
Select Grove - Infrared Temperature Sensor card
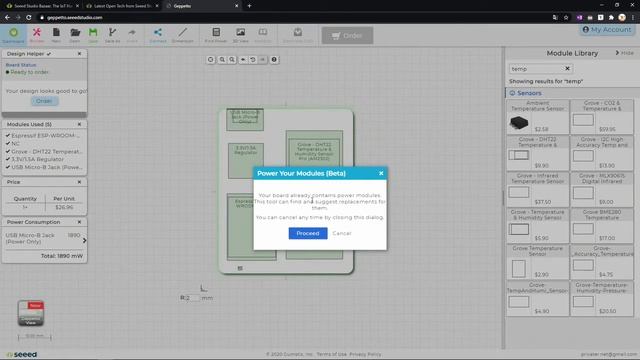[538, 189]
